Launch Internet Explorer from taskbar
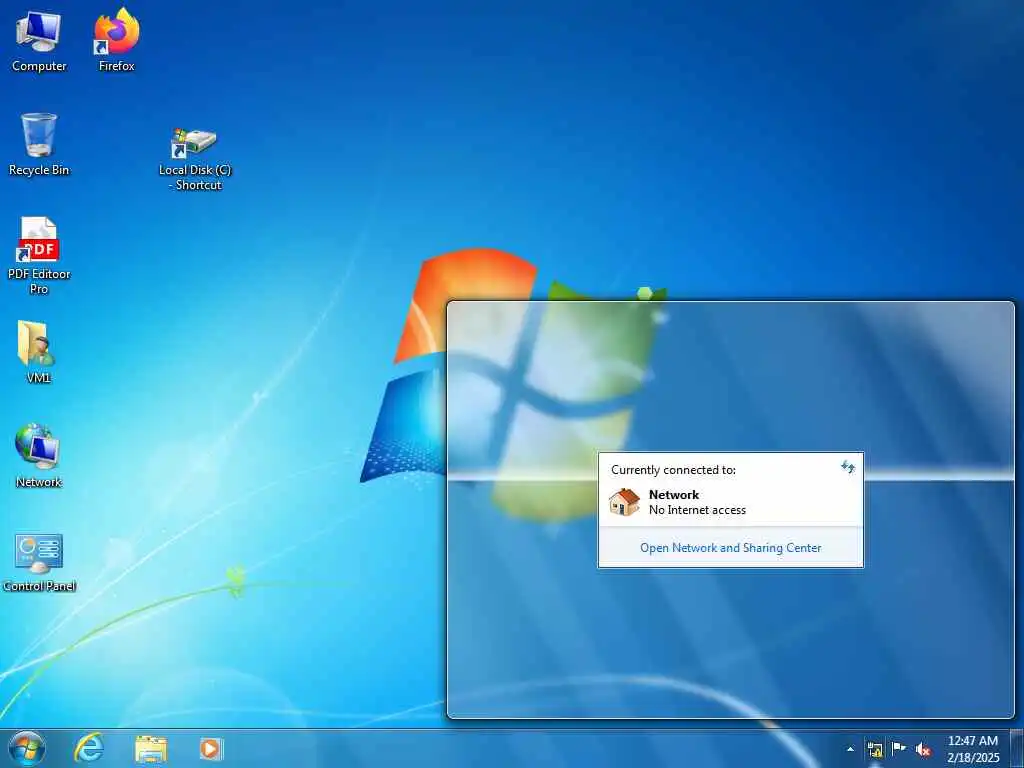Viewport: 1024px width, 768px height. (89, 748)
